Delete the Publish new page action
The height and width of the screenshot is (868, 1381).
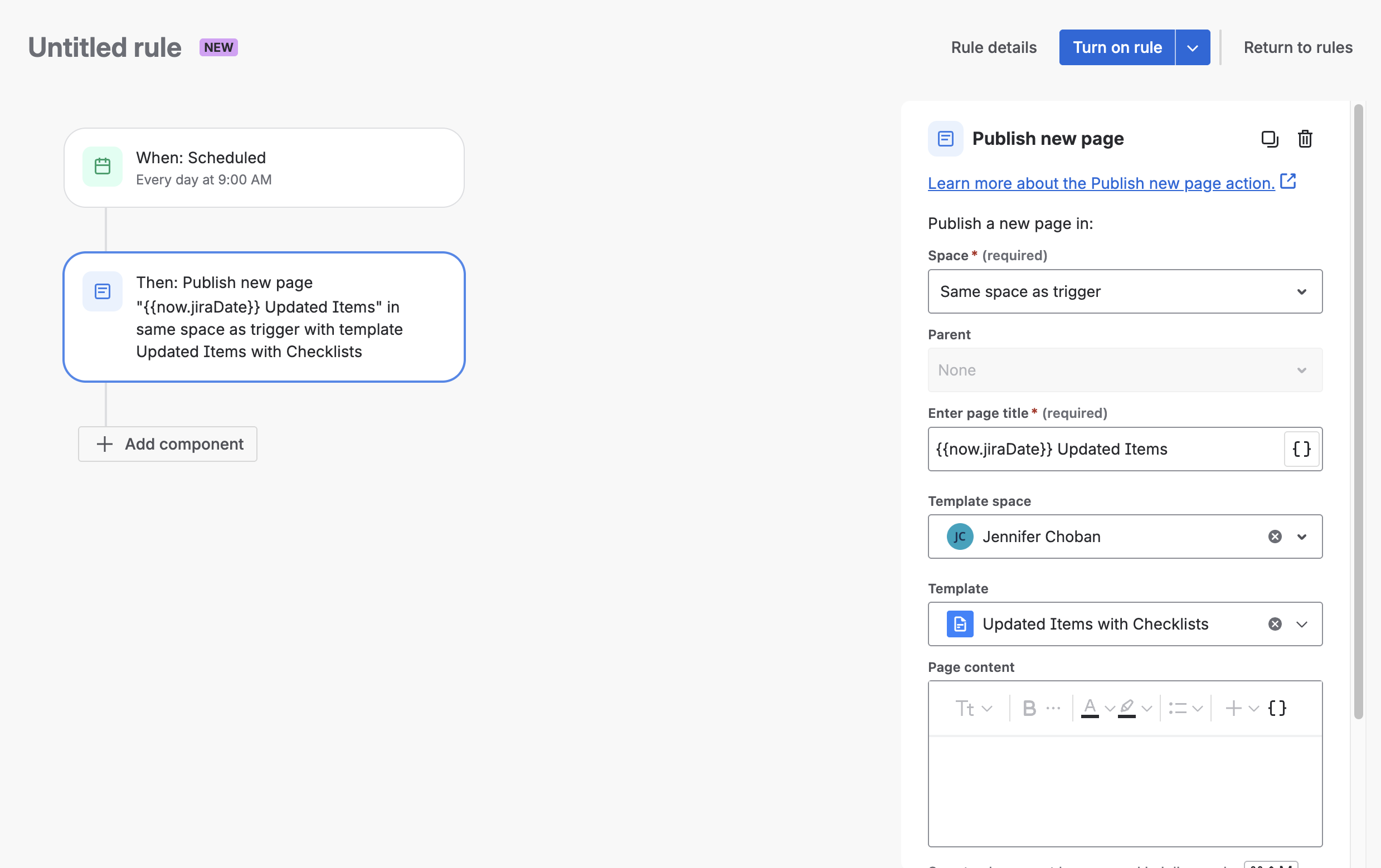click(1305, 139)
